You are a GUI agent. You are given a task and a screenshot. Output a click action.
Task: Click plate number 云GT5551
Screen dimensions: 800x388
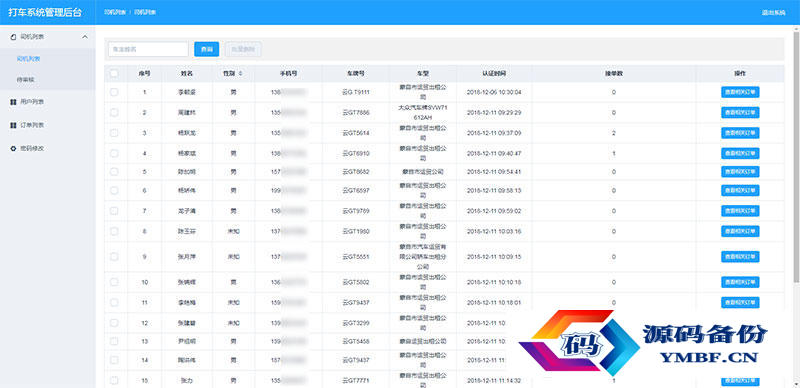pos(356,256)
